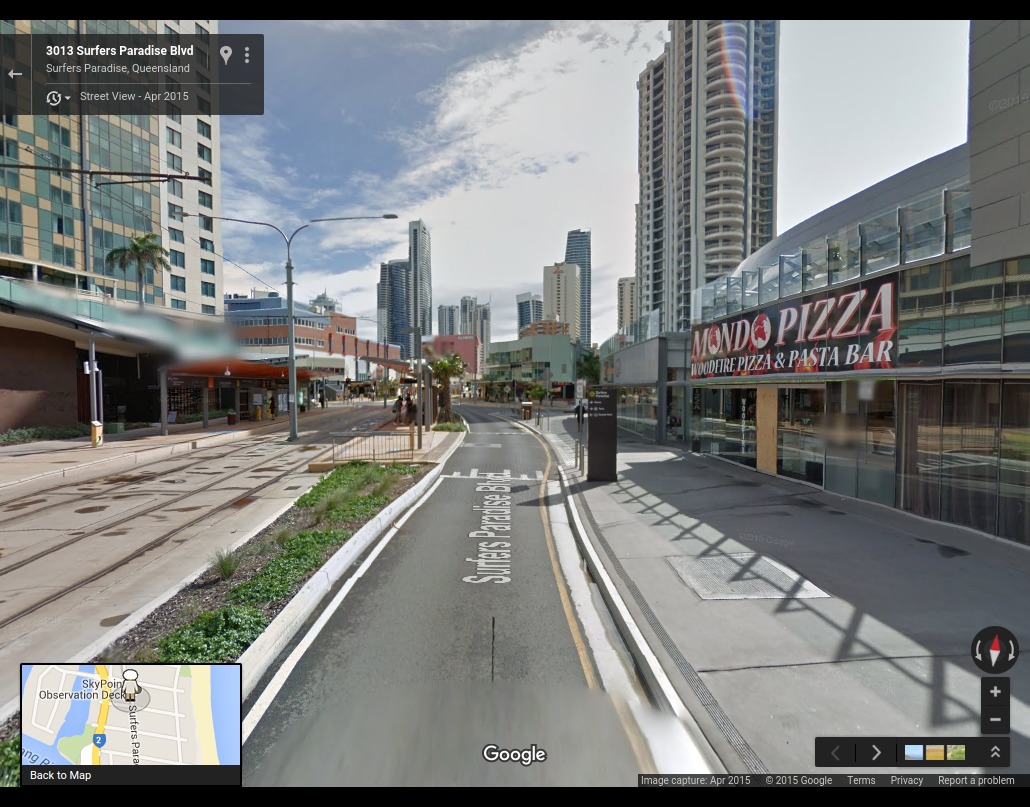Click the red compass needle to face north

coord(995,644)
